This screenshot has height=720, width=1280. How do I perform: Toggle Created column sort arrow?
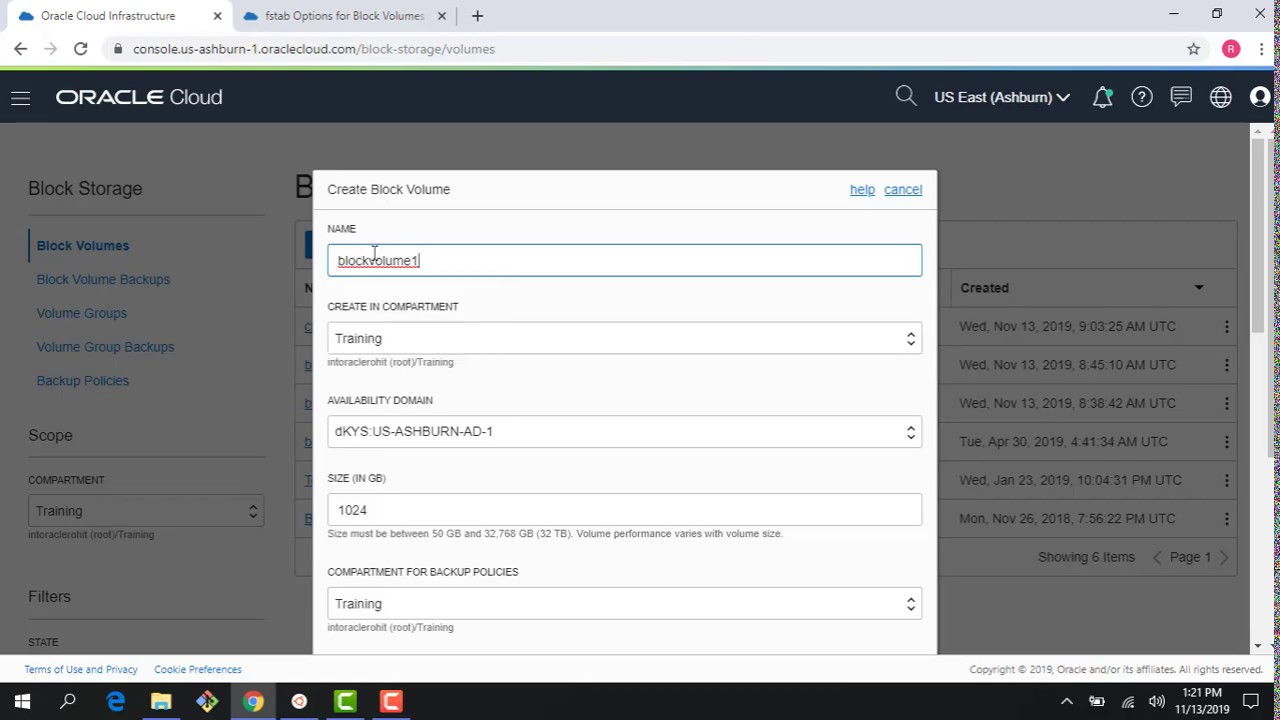pos(1198,288)
